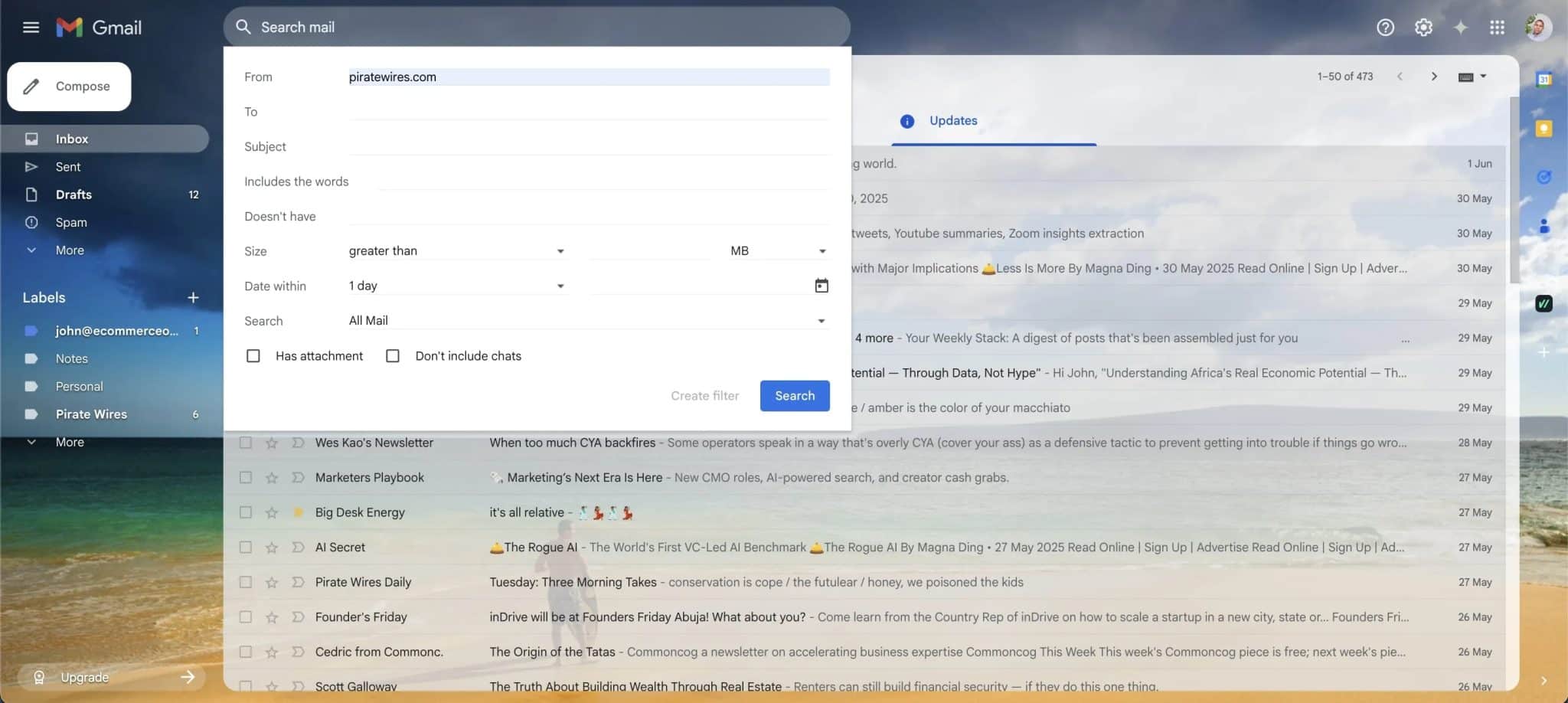Ask Gemini via the sparkle icon
Viewport: 1568px width, 703px height.
point(1460,27)
